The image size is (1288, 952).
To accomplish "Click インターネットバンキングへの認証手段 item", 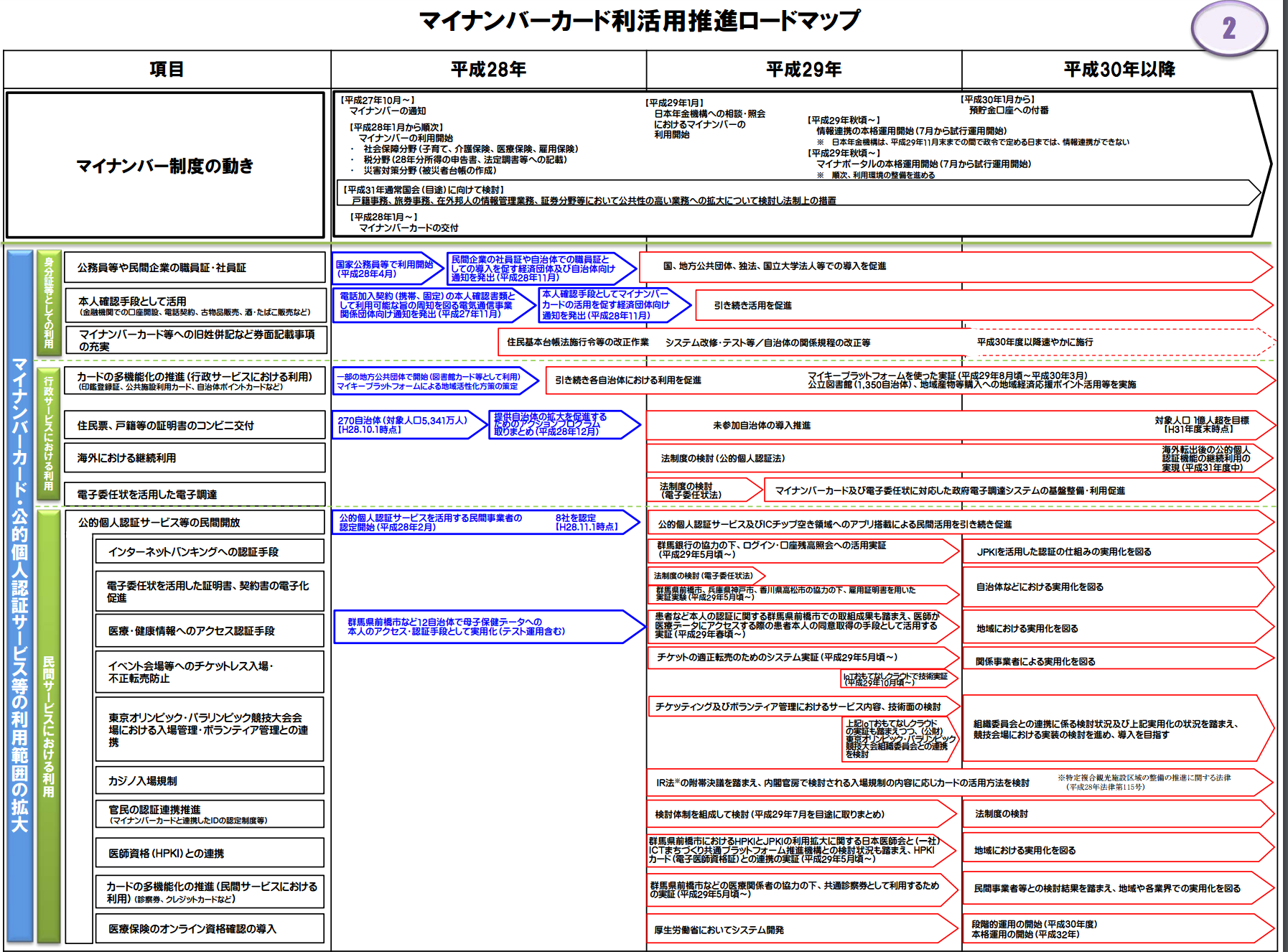I will click(210, 551).
